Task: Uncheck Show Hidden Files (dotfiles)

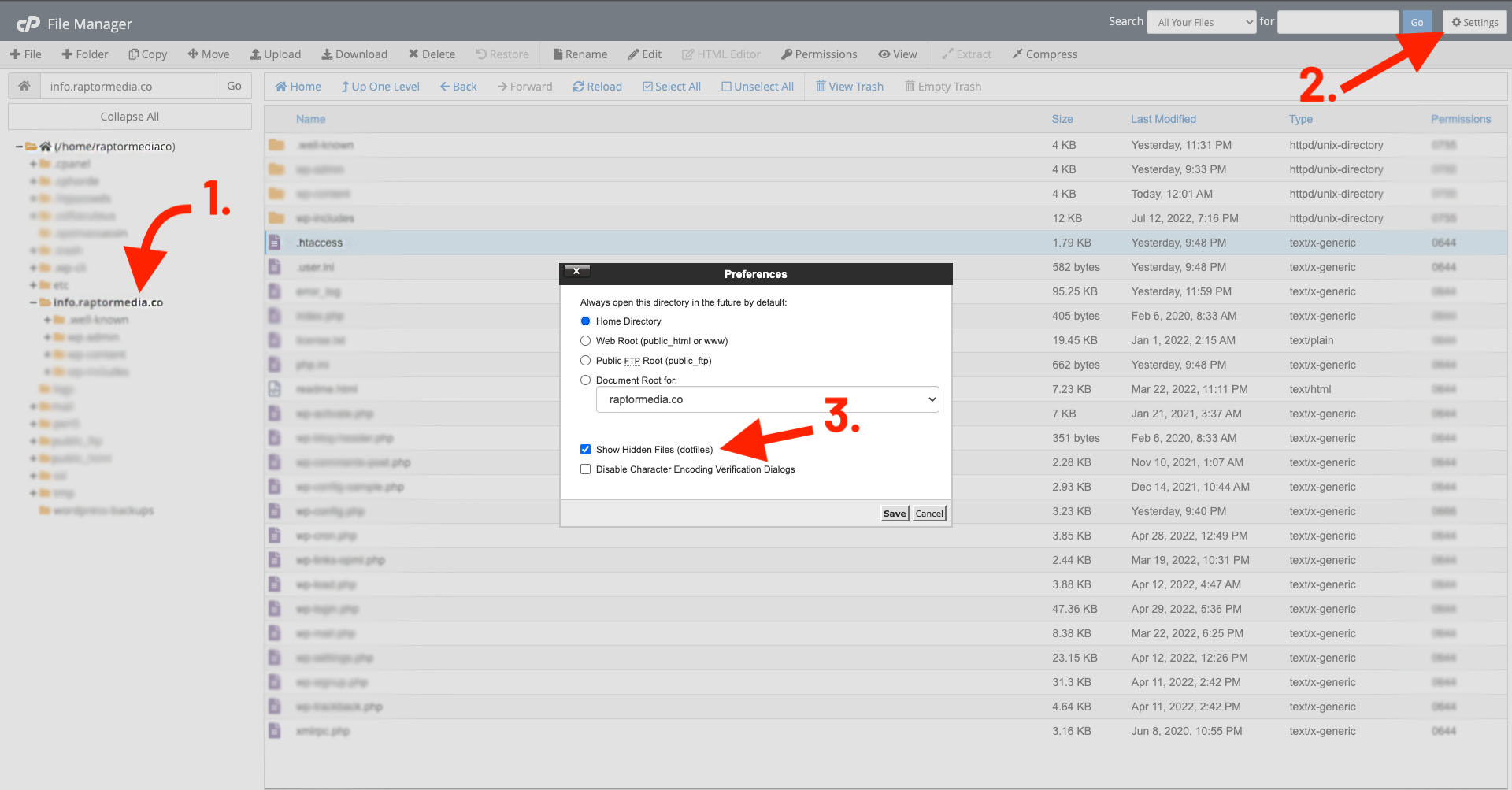Action: [585, 449]
